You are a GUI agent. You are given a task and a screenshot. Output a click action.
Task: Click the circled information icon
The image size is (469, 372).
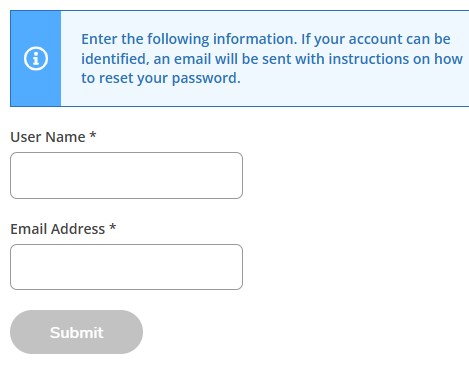(36, 59)
